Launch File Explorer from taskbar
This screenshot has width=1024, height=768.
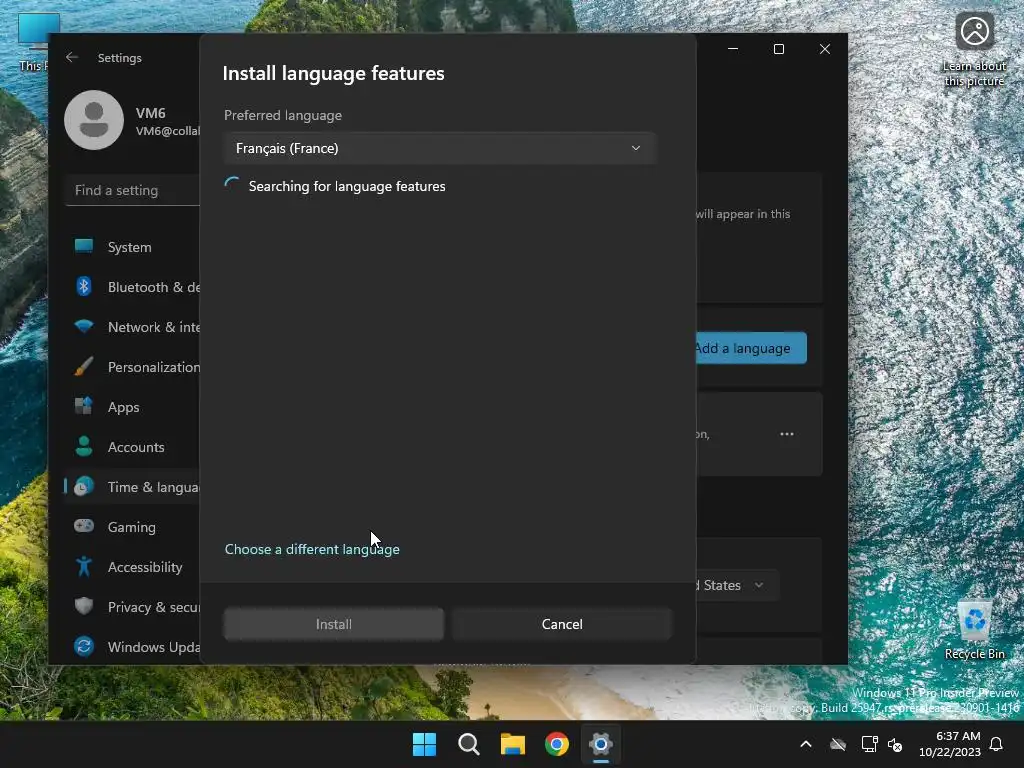pos(513,744)
